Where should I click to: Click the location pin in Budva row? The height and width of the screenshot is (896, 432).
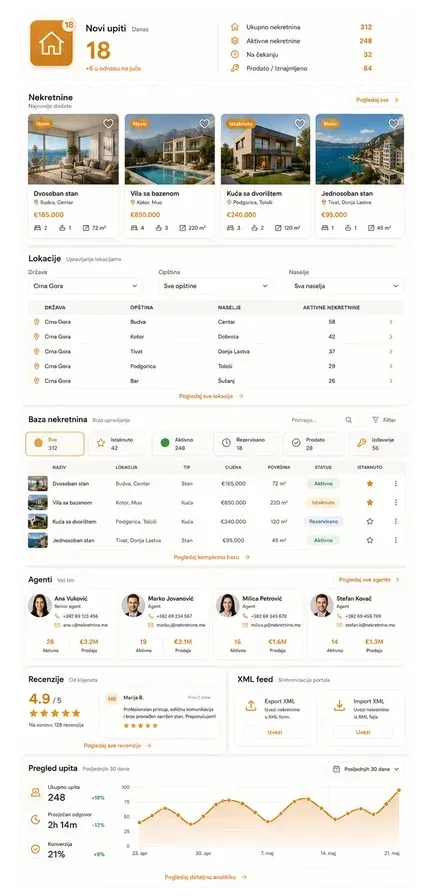(x=37, y=322)
